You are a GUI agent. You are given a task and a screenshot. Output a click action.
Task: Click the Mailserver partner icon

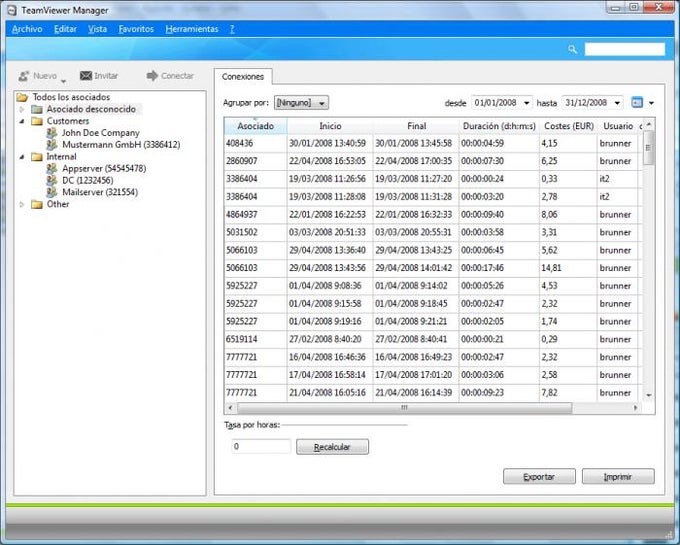[x=52, y=192]
